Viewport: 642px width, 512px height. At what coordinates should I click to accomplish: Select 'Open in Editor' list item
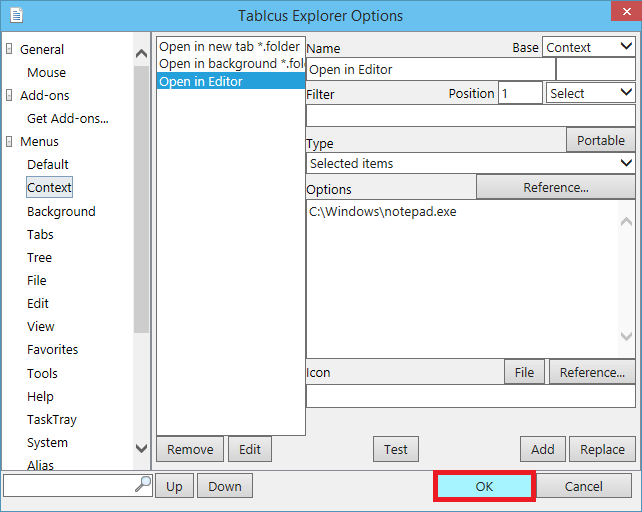(x=231, y=81)
